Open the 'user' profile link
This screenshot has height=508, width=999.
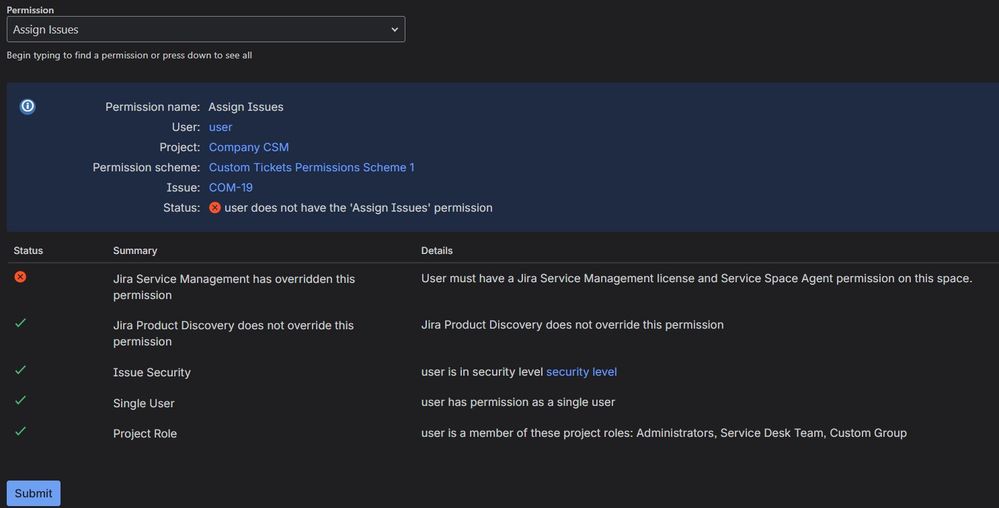point(220,127)
